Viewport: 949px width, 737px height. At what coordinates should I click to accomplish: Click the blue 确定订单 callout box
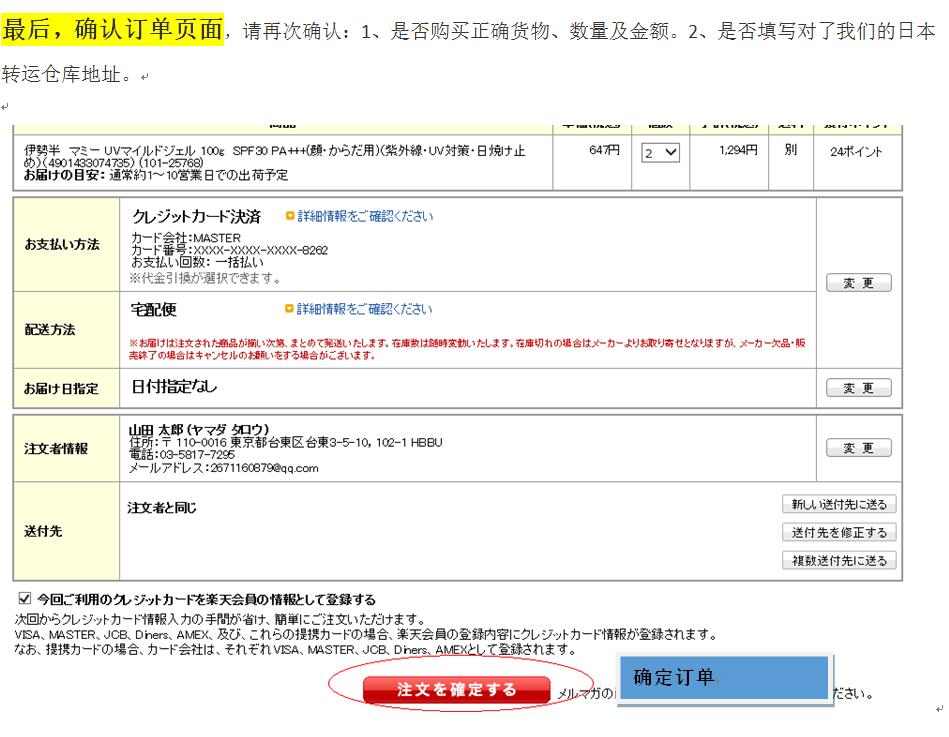click(x=725, y=680)
